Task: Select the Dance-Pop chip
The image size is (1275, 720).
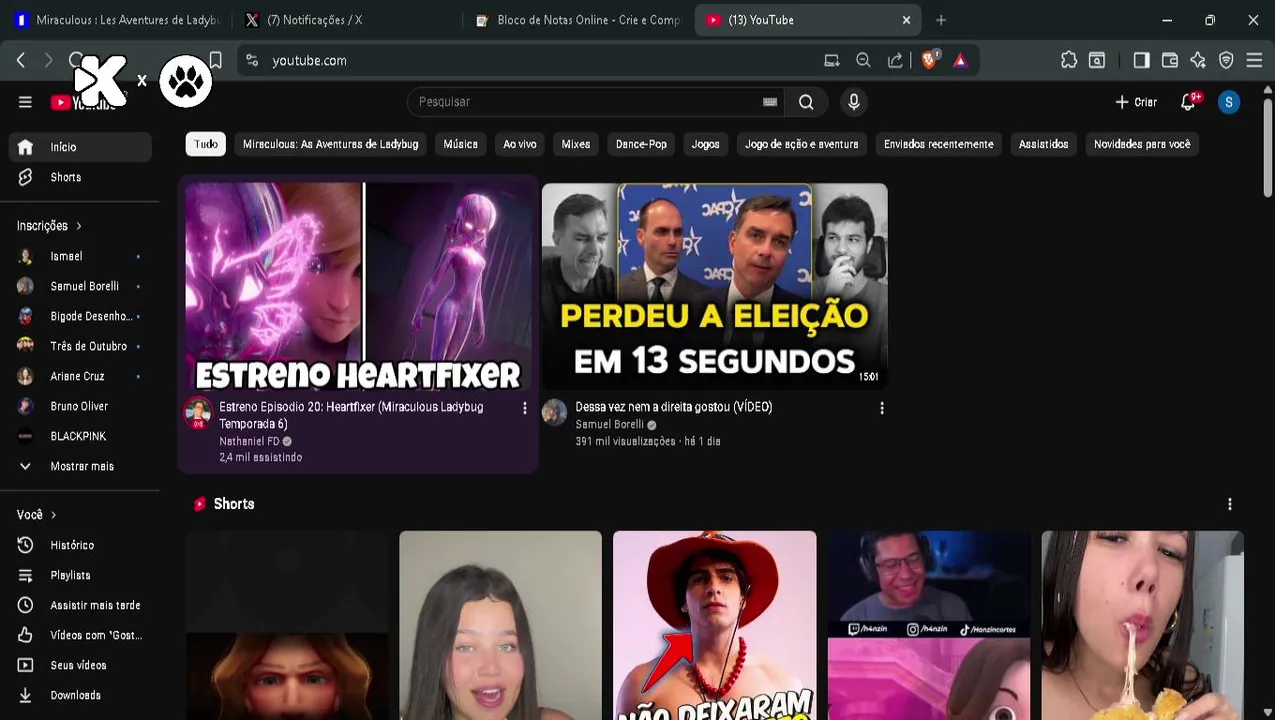Action: 641,144
